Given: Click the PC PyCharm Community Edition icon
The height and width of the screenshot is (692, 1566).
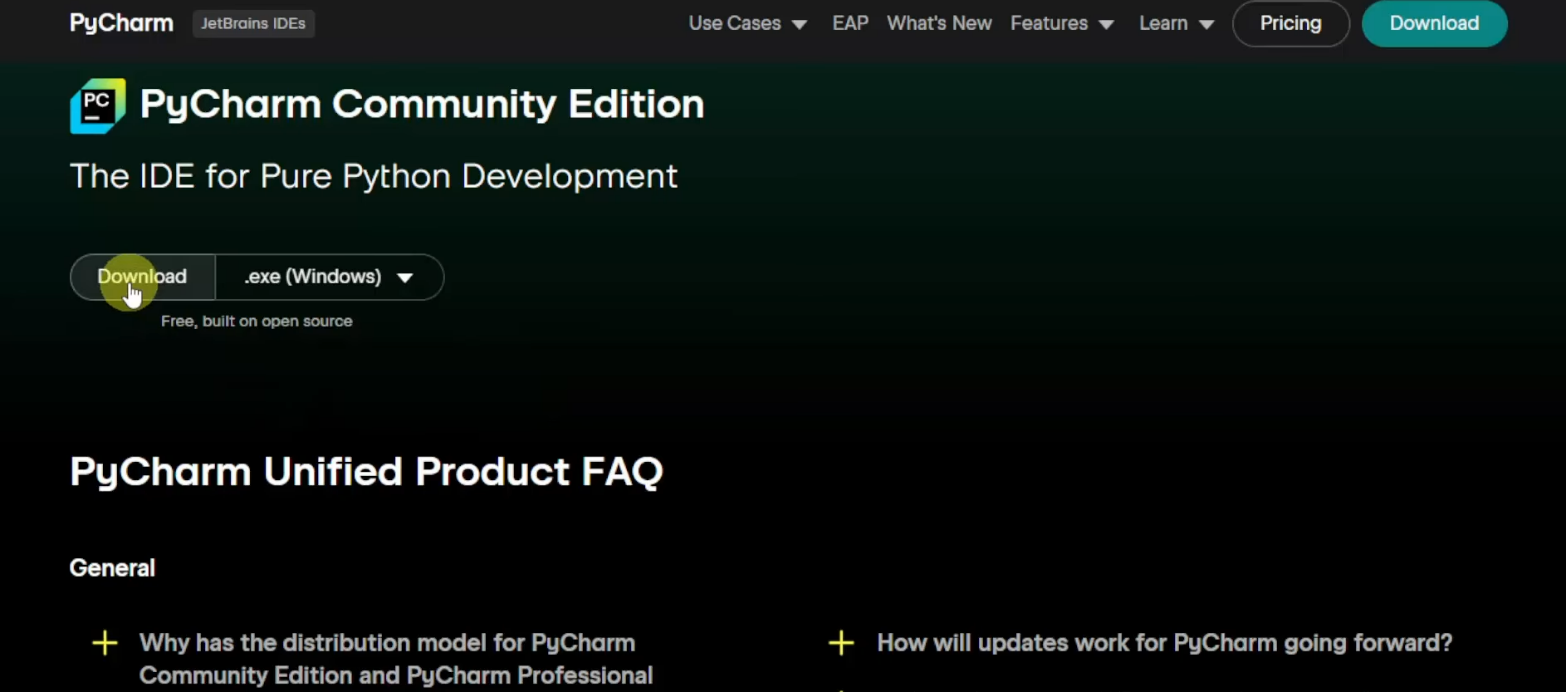Looking at the screenshot, I should [96, 104].
